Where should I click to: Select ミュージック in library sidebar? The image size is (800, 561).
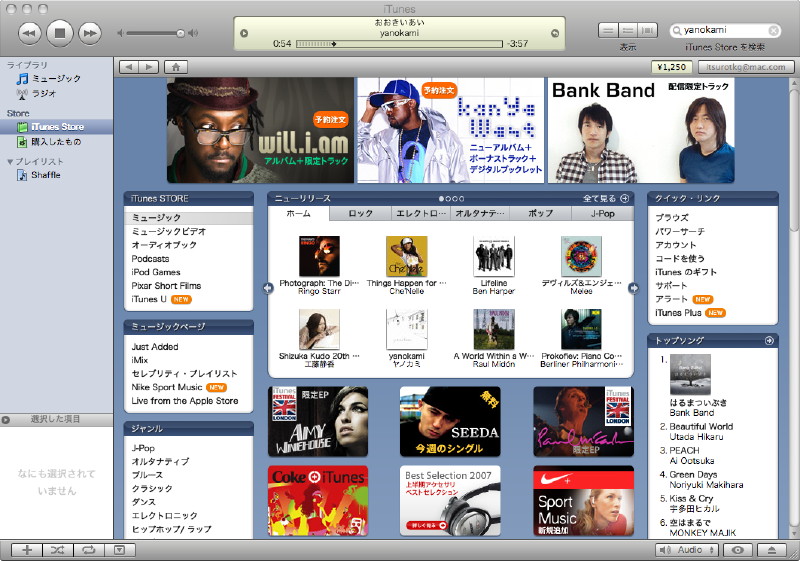56,79
